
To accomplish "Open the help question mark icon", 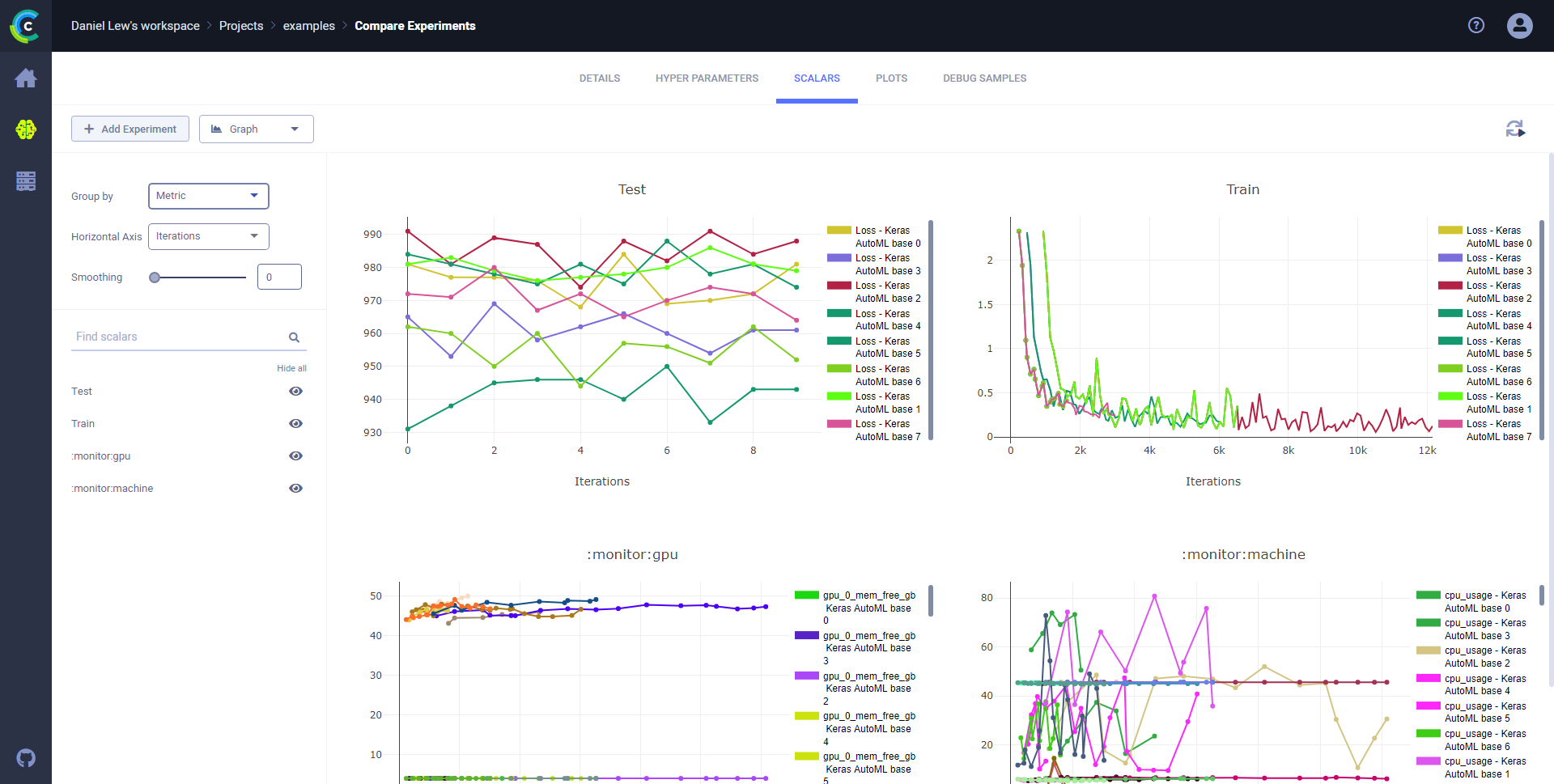I will 1476,26.
